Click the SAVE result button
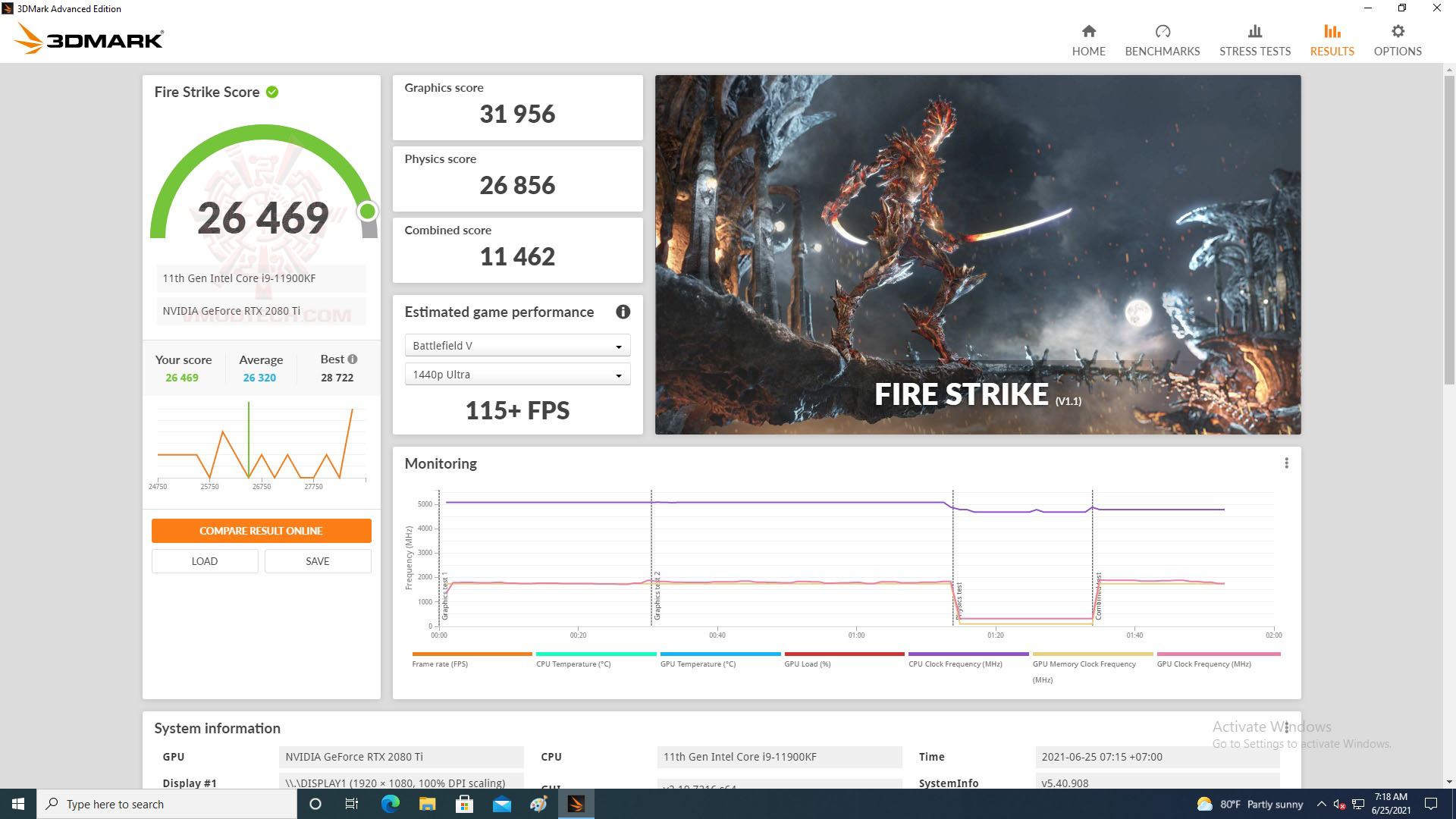The width and height of the screenshot is (1456, 819). (x=317, y=561)
